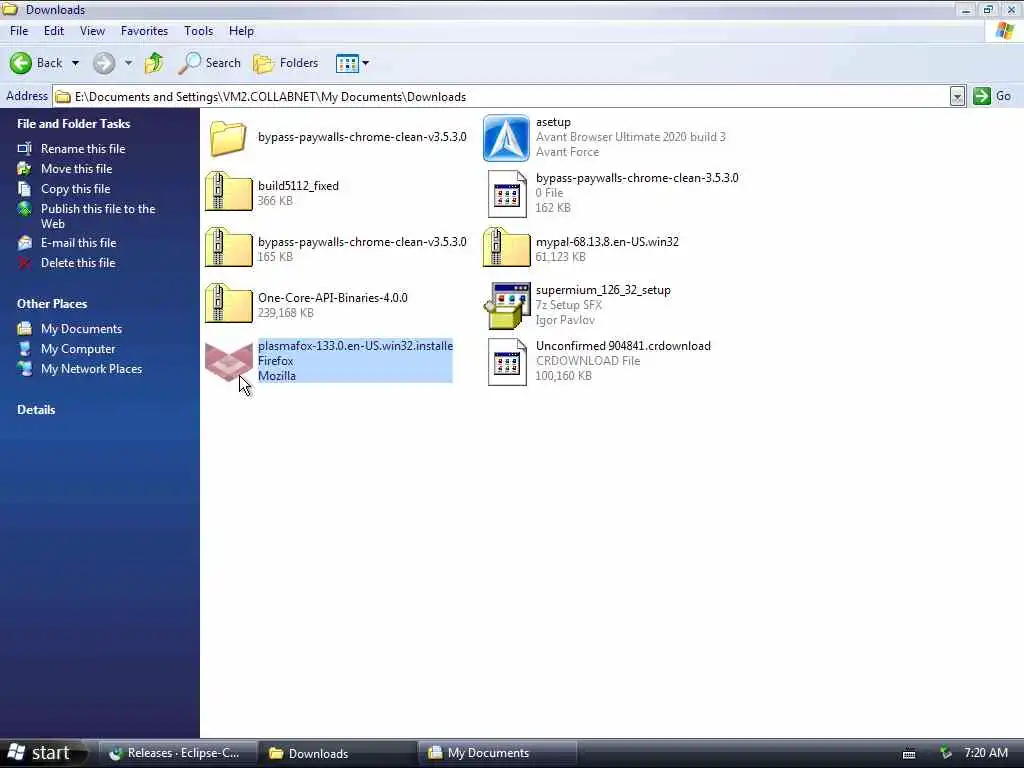Collapse the Other Places section header
Viewport: 1024px width, 768px height.
[52, 304]
